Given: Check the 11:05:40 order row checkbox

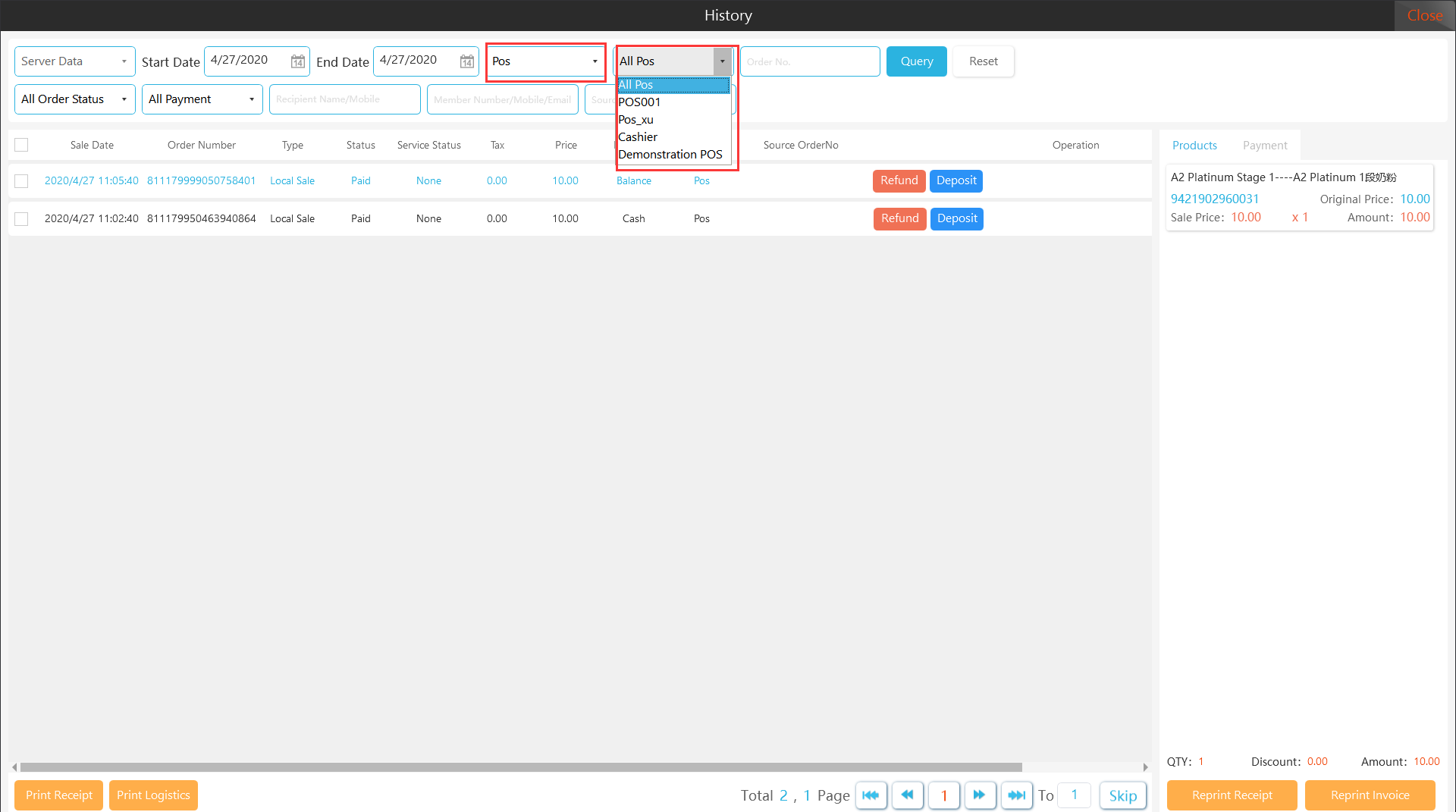Looking at the screenshot, I should pos(21,181).
